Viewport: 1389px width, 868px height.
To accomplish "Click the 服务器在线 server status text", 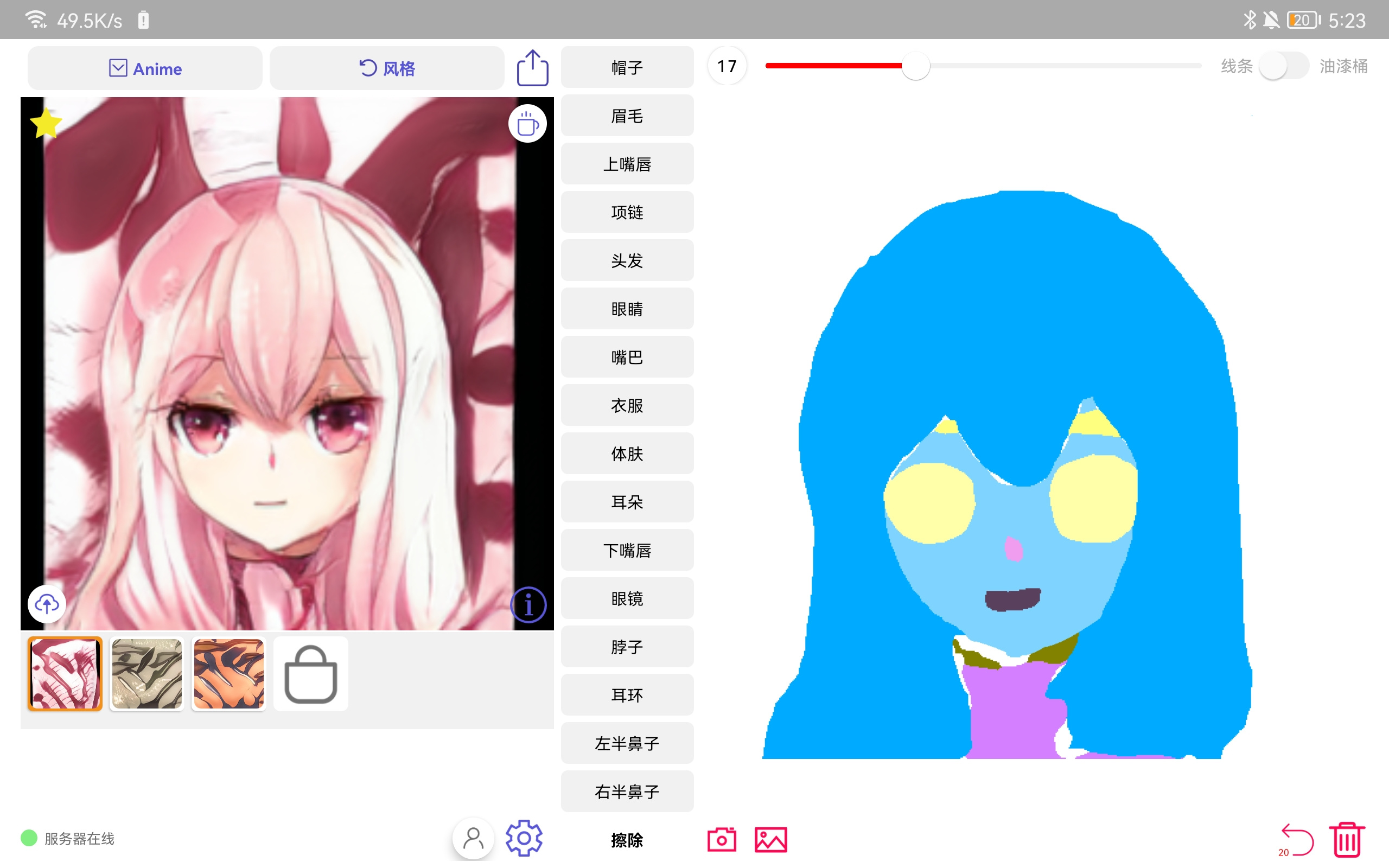I will point(79,839).
